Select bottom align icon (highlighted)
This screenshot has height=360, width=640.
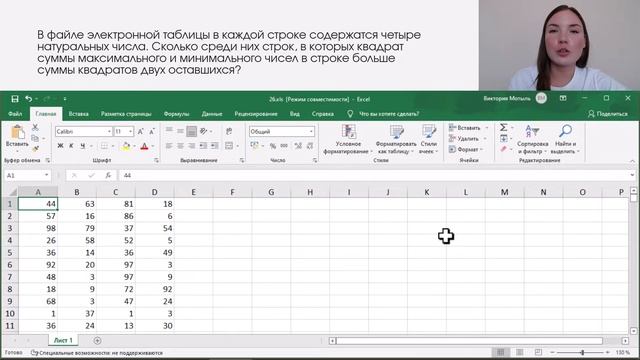point(191,131)
